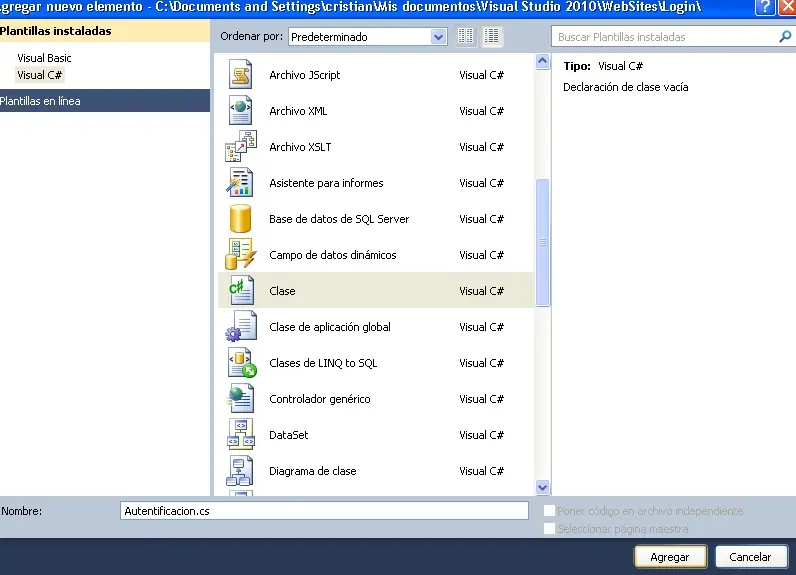Select the 'DataSet' template name
Screen dimensions: 796x575
tap(288, 435)
